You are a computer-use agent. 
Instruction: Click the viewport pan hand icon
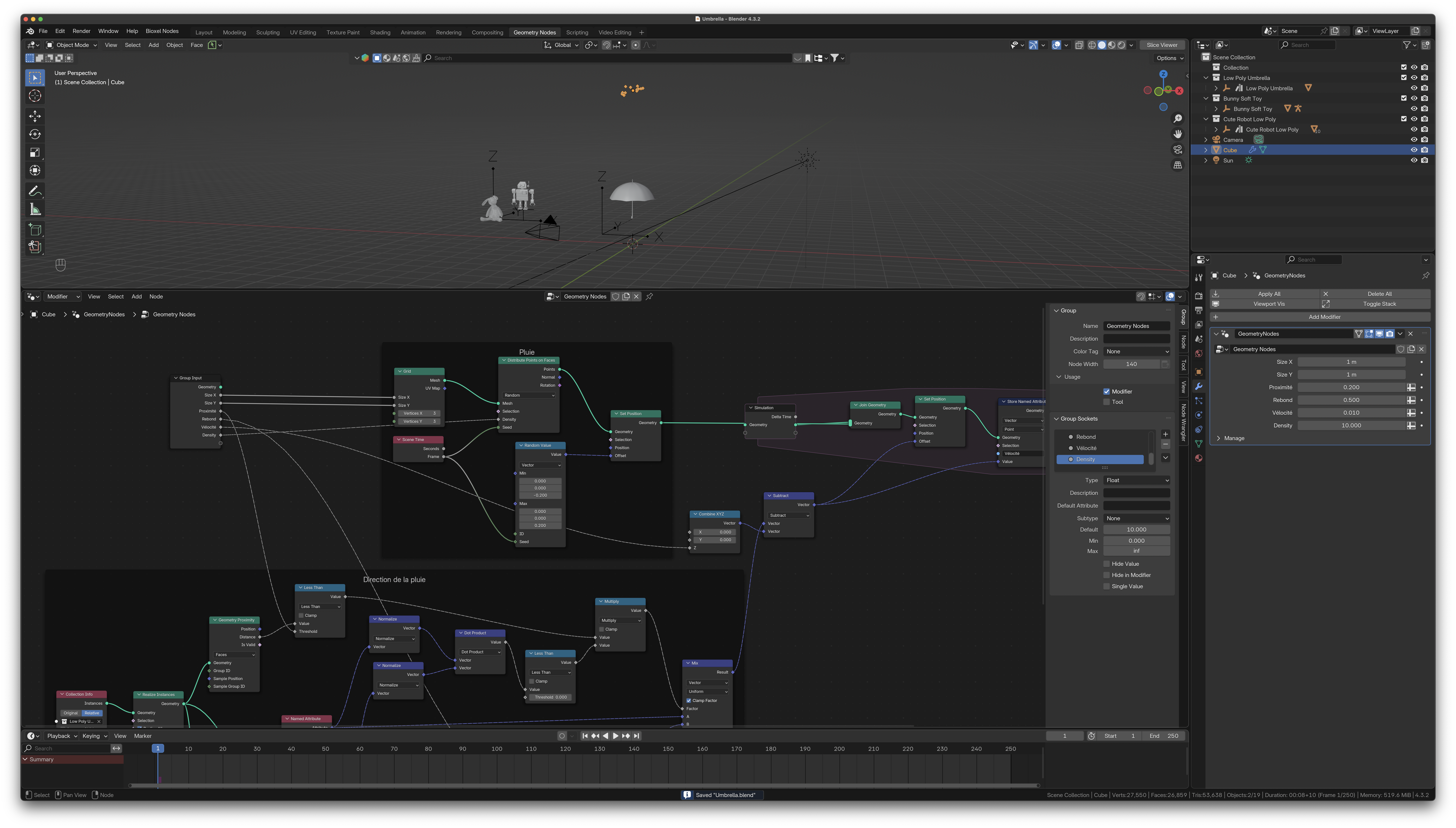coord(1177,134)
